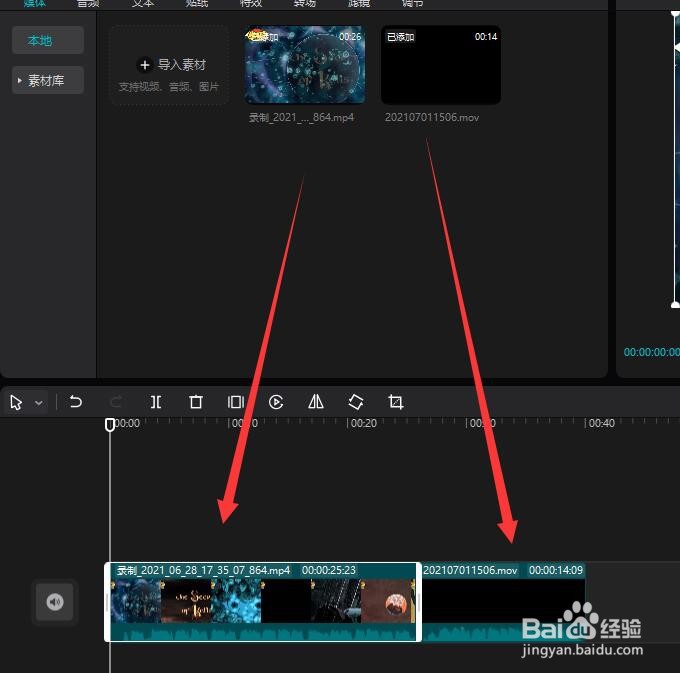Click the file name 录制_2021_..._864.mp4

point(301,118)
